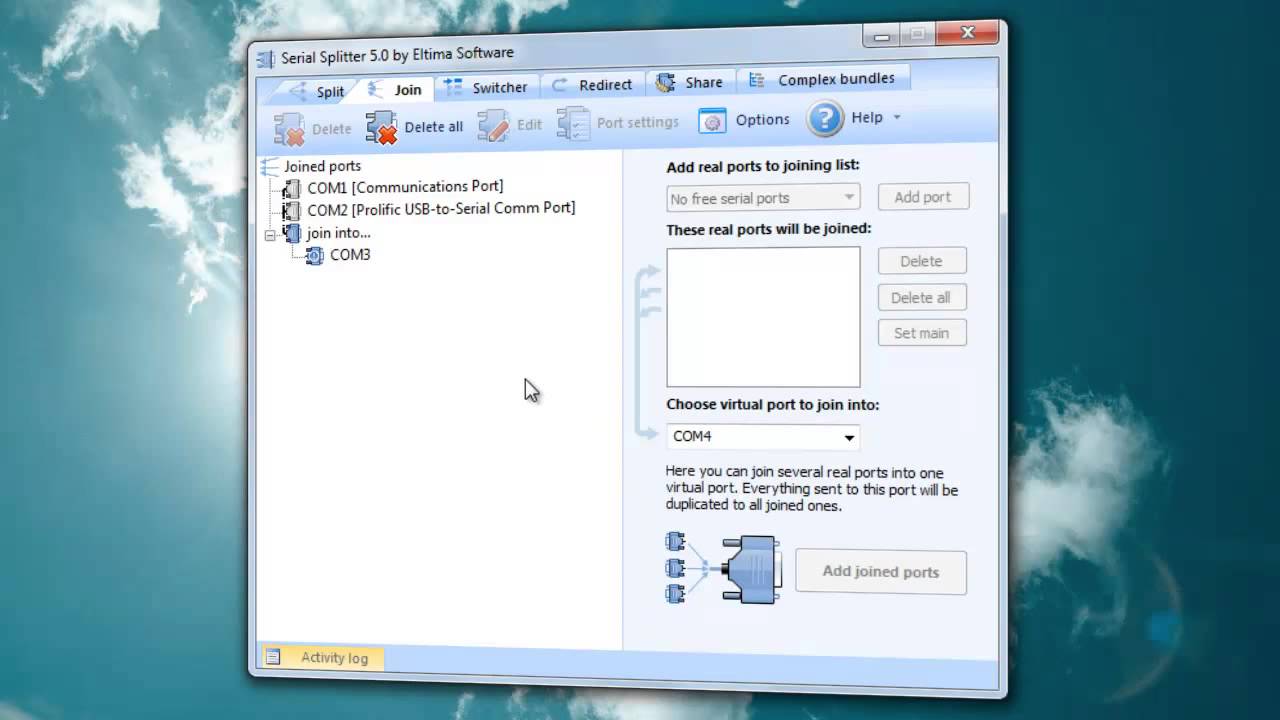Open Options via its gear icon

[x=712, y=121]
